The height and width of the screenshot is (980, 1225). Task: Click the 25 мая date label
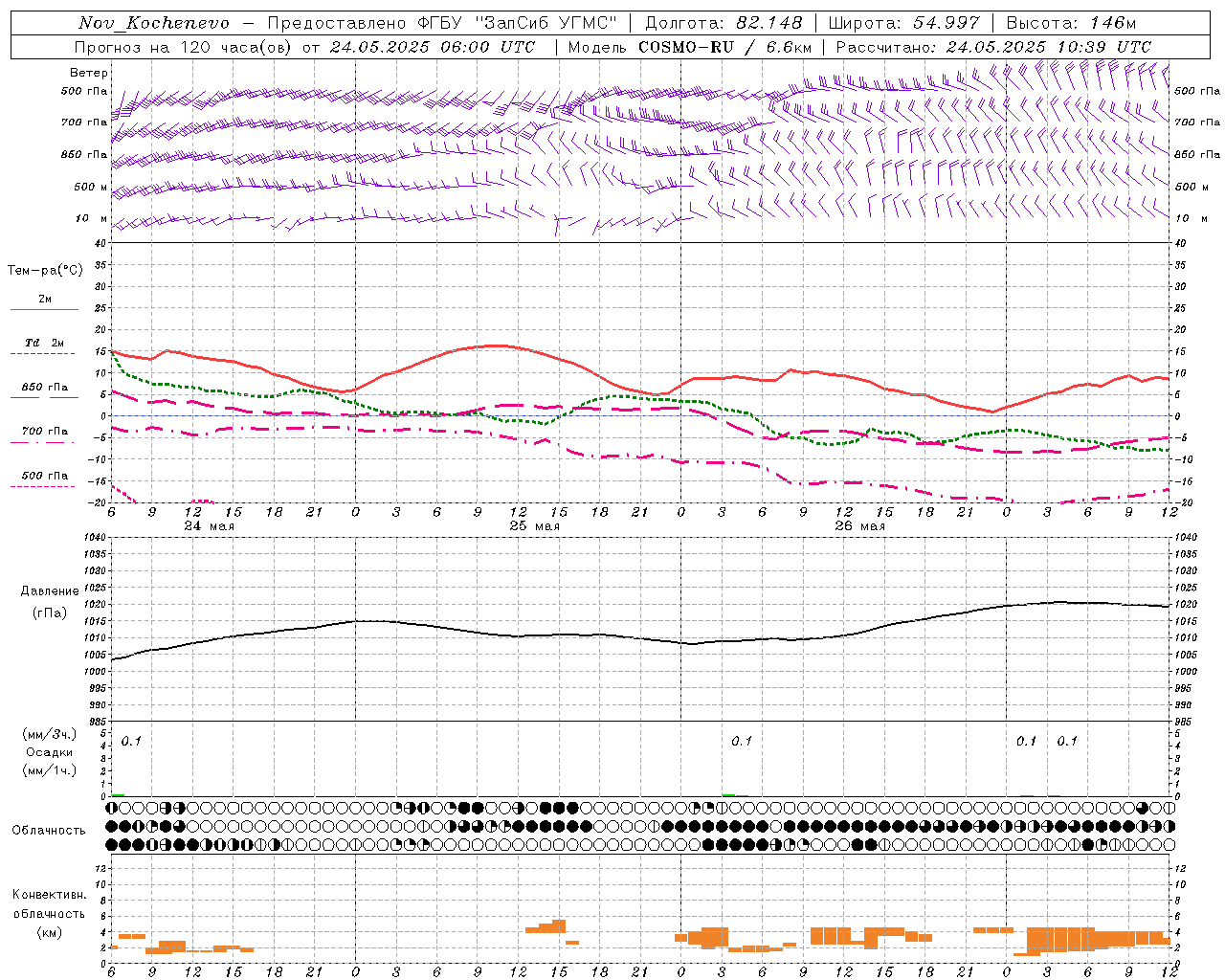(534, 526)
